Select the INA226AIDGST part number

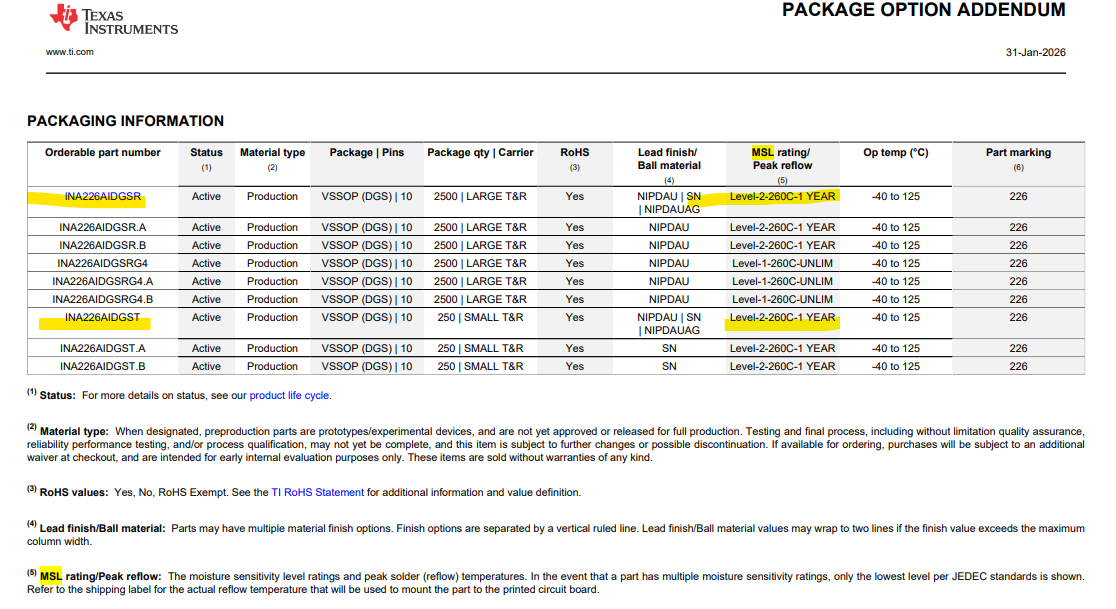102,317
